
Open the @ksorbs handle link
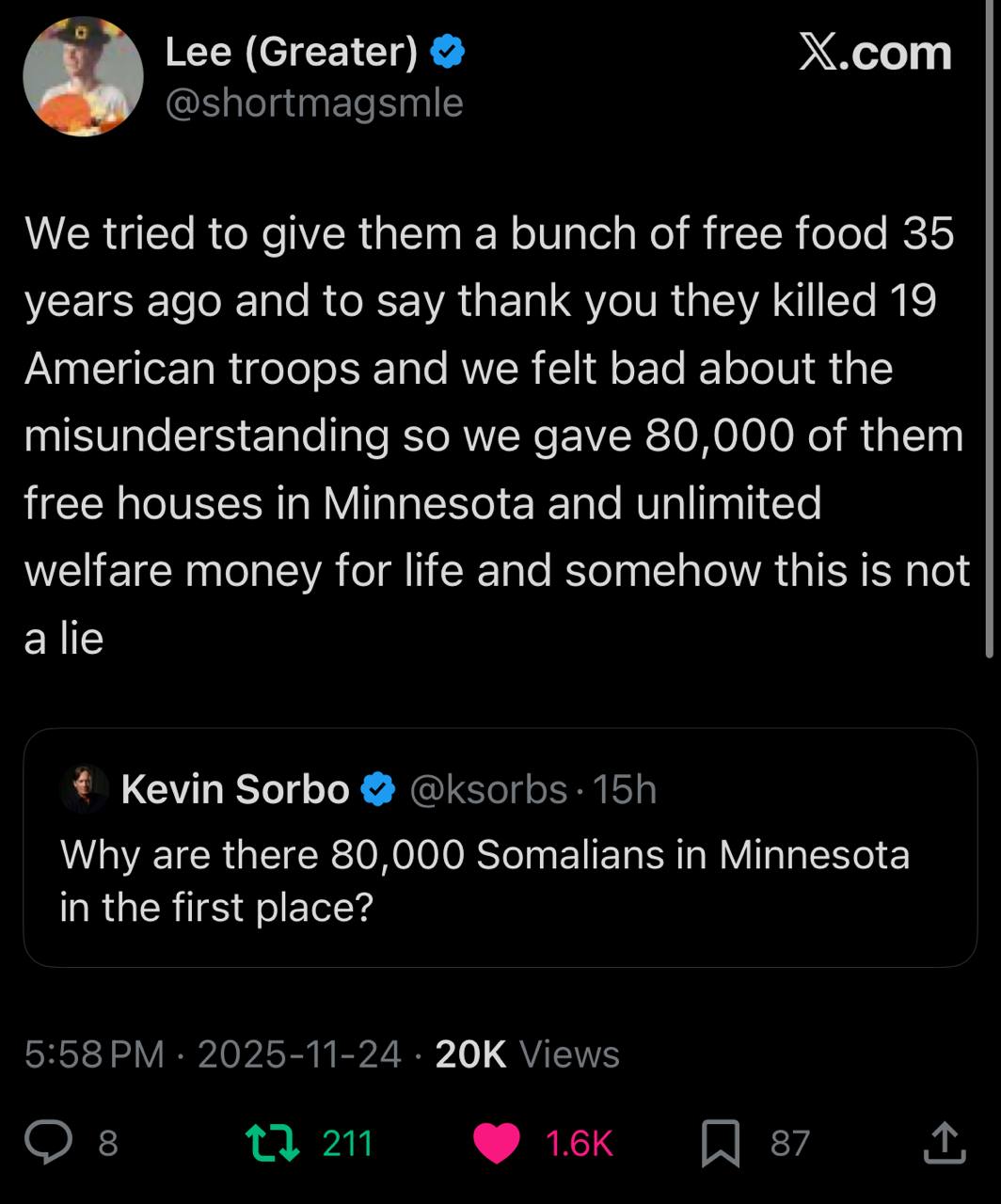click(x=488, y=789)
